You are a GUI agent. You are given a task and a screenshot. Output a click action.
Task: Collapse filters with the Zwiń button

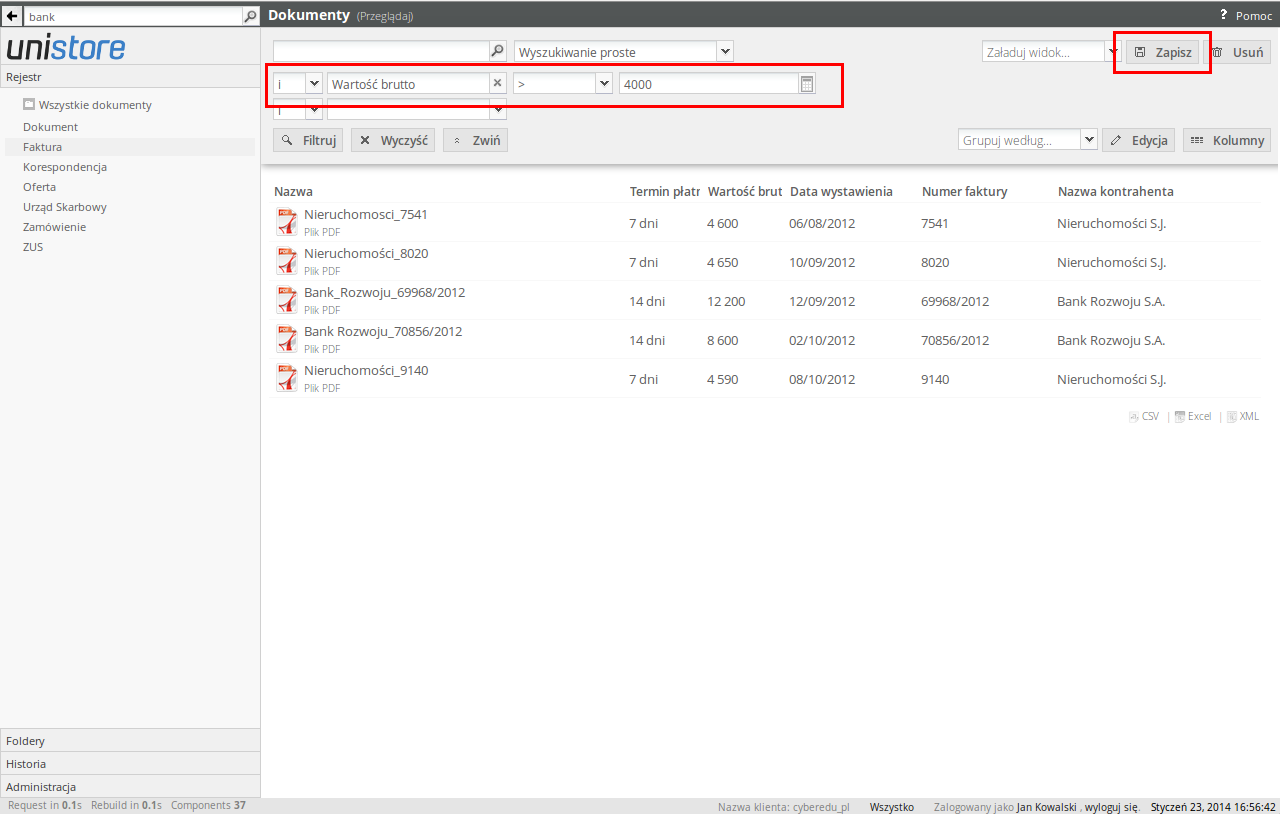[475, 140]
